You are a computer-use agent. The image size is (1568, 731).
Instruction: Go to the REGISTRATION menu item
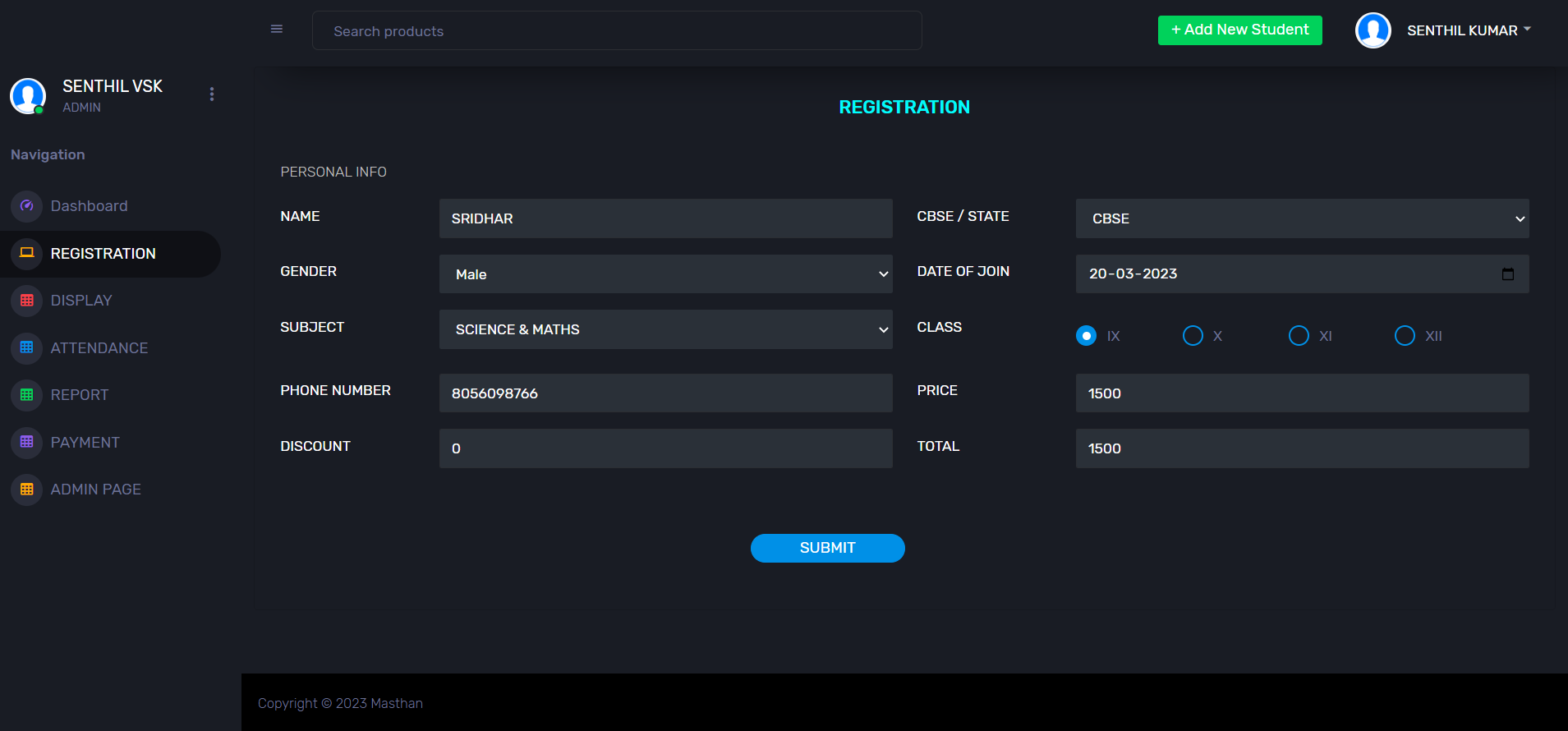pyautogui.click(x=103, y=254)
